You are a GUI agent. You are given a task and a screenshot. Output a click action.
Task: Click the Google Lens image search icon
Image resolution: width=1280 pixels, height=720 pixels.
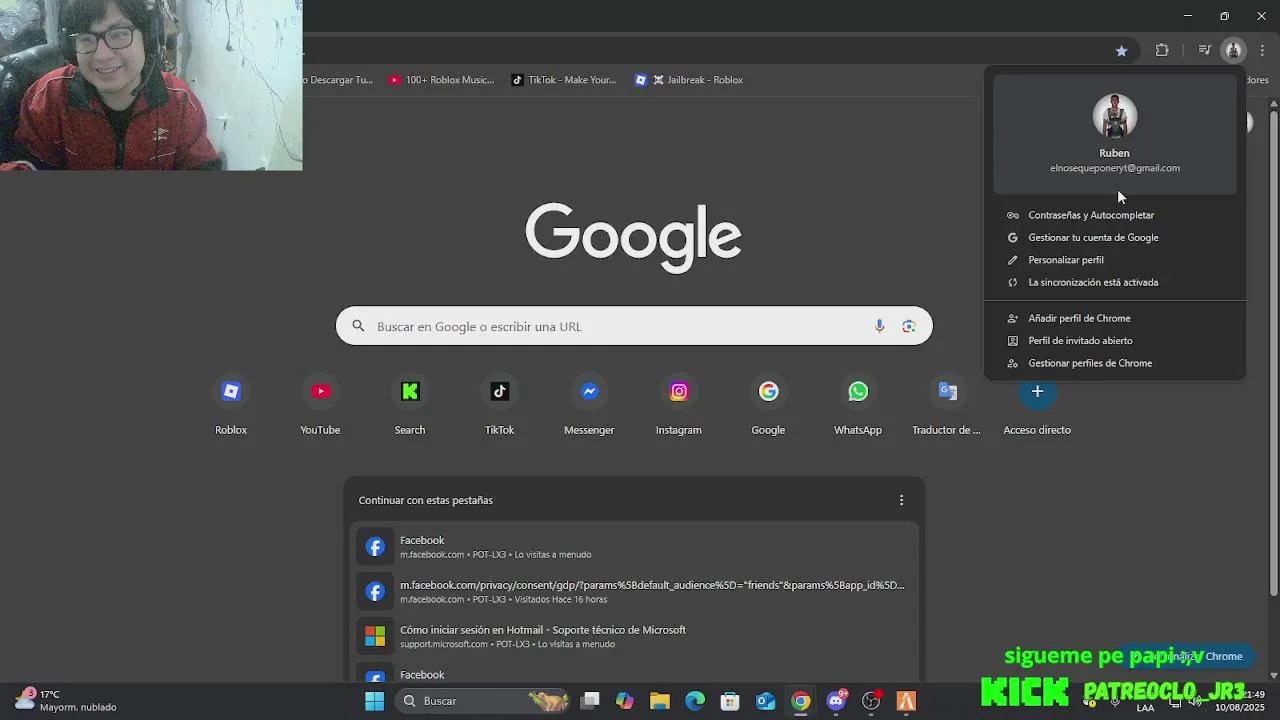[x=909, y=326]
